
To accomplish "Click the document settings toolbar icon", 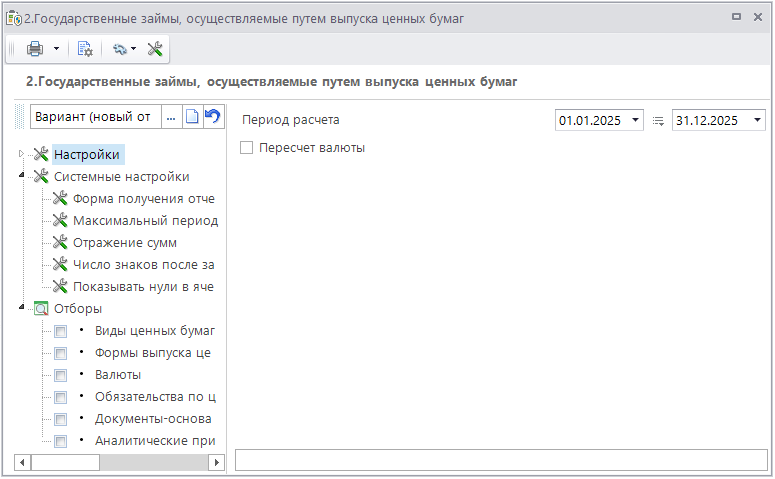I will click(x=86, y=48).
